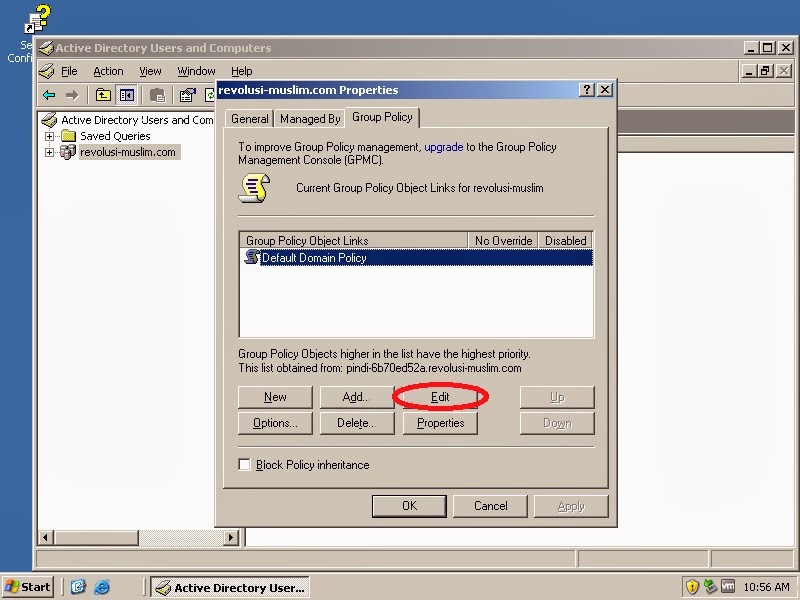Switch to the Managed By tab
This screenshot has width=800, height=600.
310,119
